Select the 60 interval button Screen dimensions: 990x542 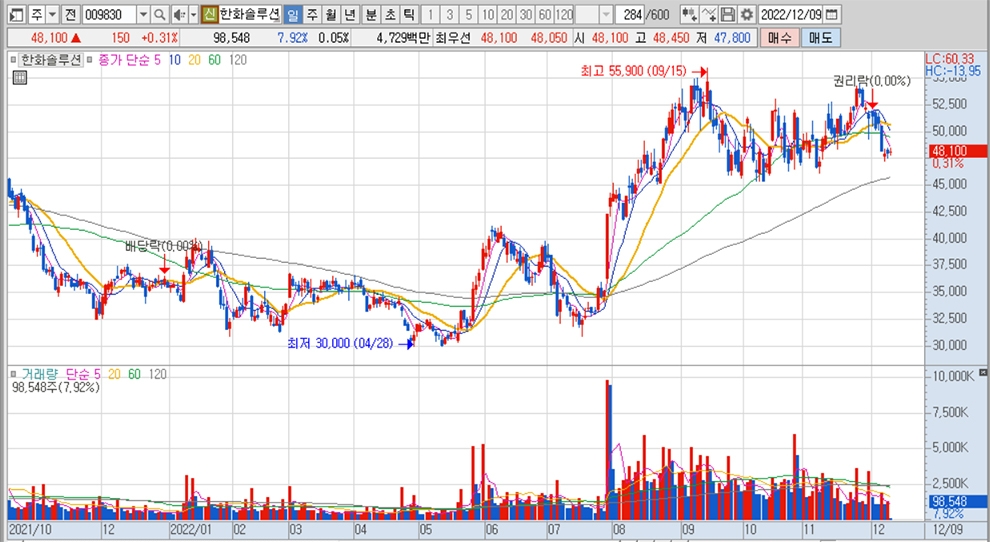(544, 14)
